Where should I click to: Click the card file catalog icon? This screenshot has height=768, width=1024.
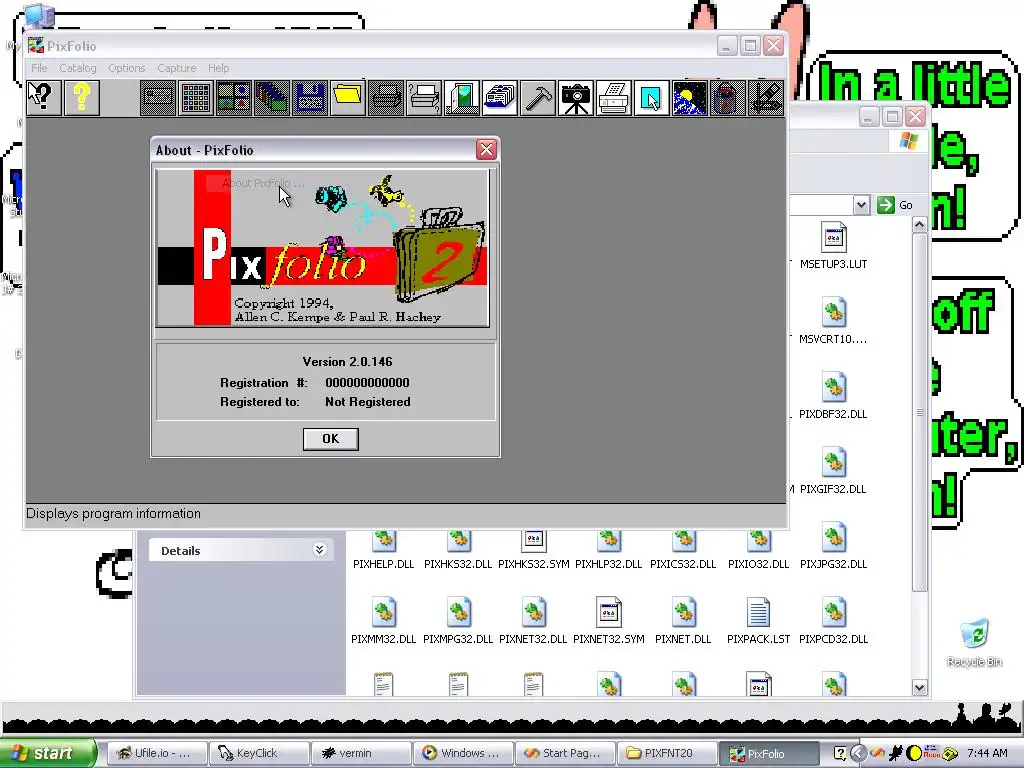click(x=500, y=98)
